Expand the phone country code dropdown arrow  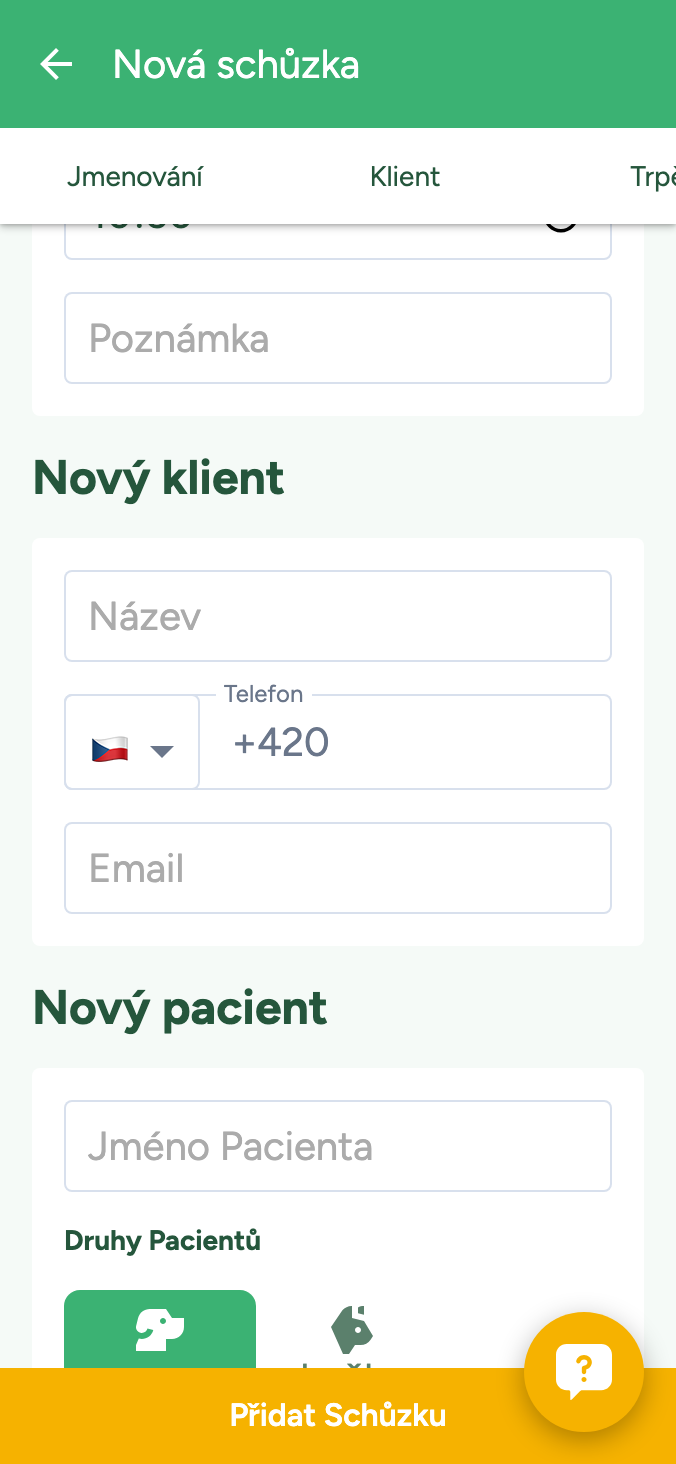[x=162, y=750]
